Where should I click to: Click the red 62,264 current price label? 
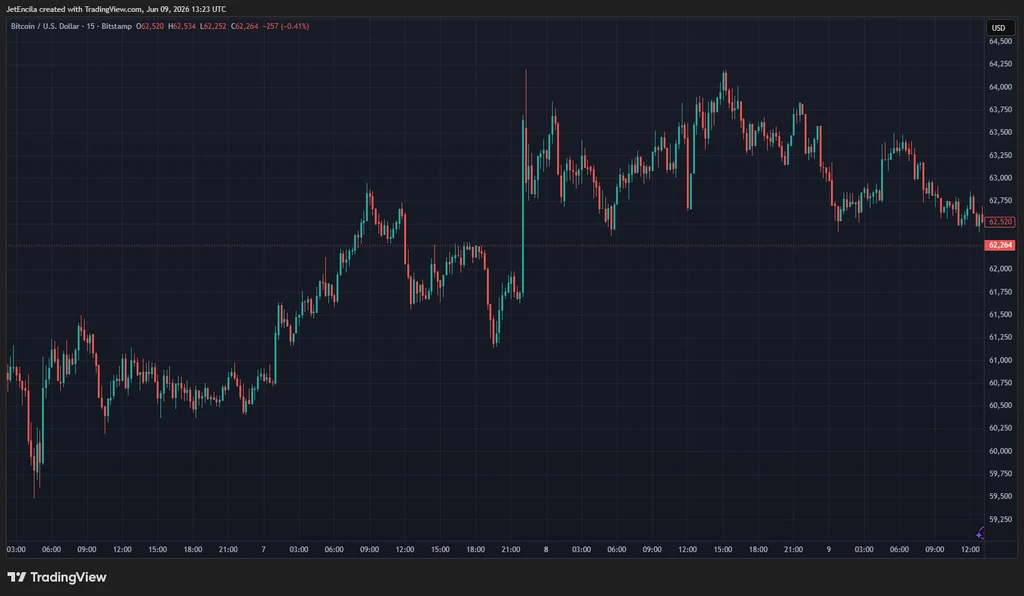(x=1000, y=245)
